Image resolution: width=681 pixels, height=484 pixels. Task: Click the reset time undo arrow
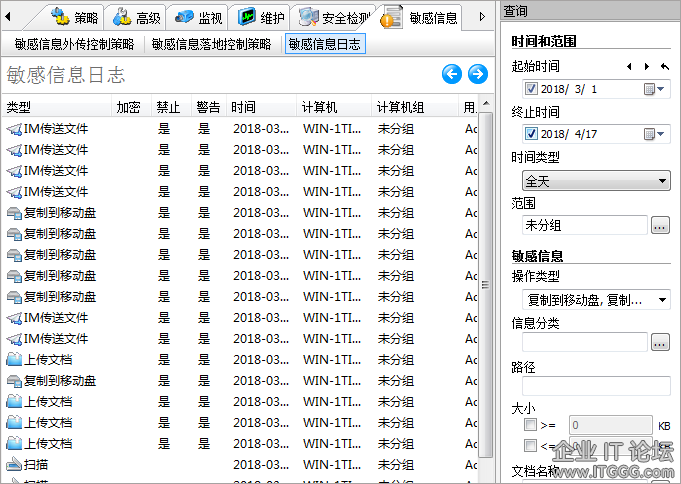click(664, 66)
